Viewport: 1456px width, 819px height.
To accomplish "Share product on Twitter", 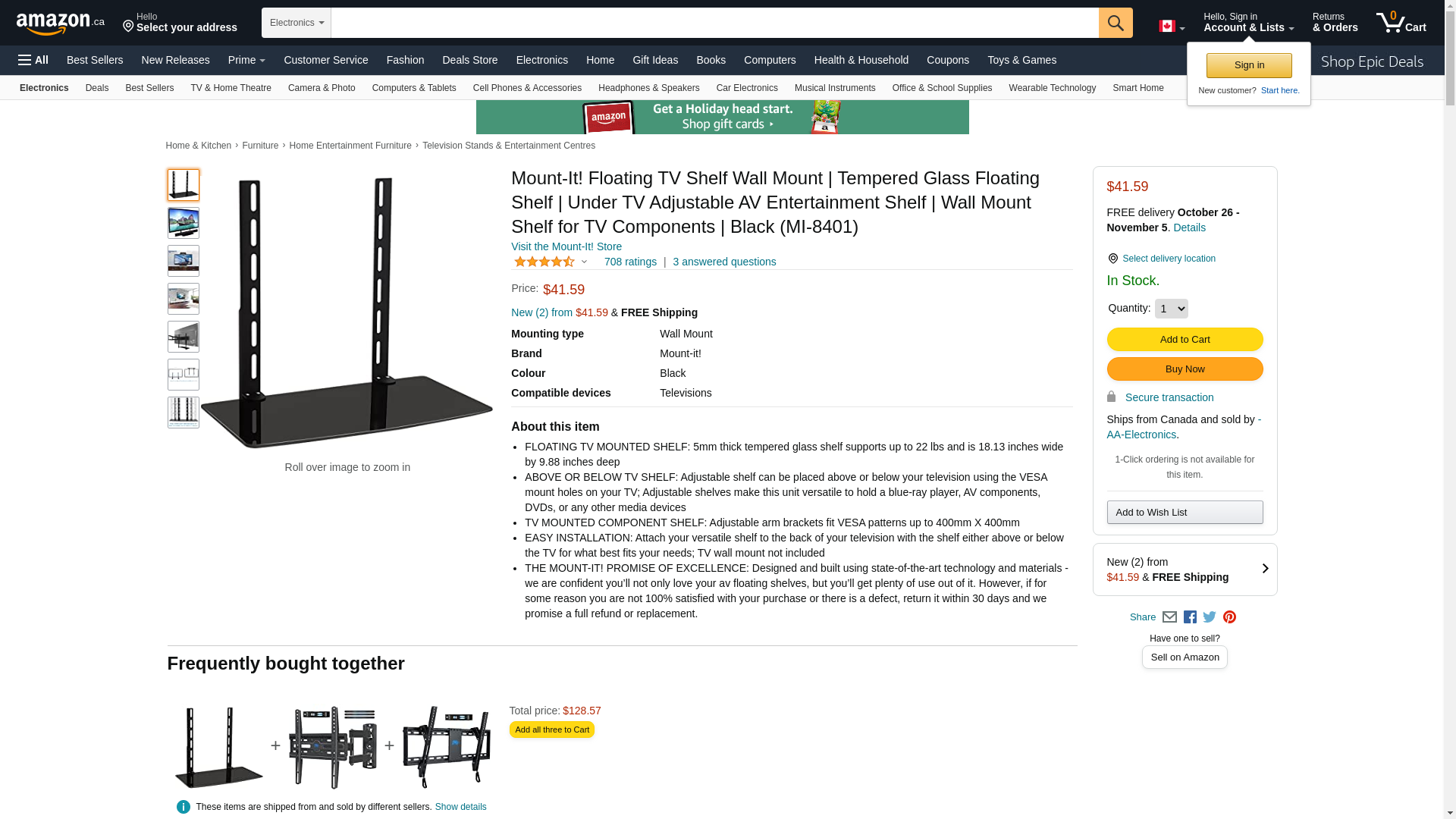I will [x=1210, y=617].
